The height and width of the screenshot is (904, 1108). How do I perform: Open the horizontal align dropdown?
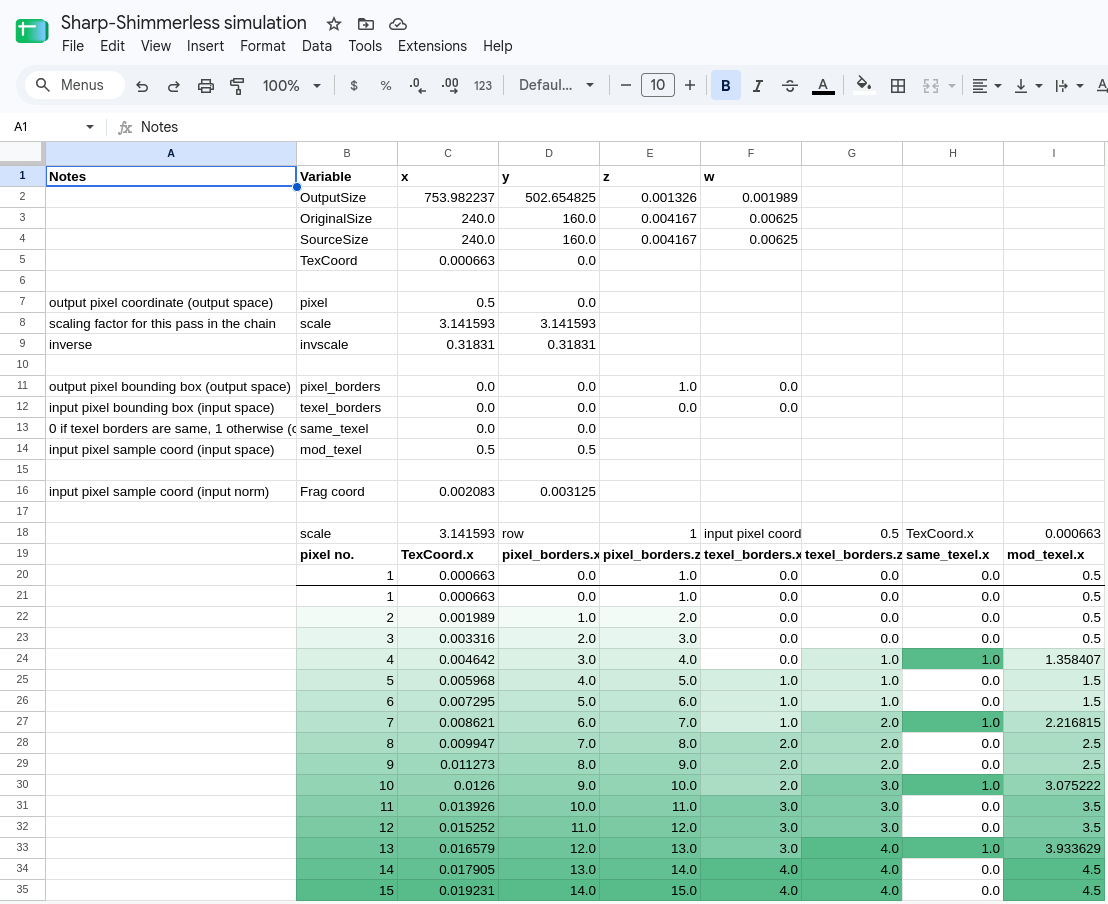tap(986, 86)
